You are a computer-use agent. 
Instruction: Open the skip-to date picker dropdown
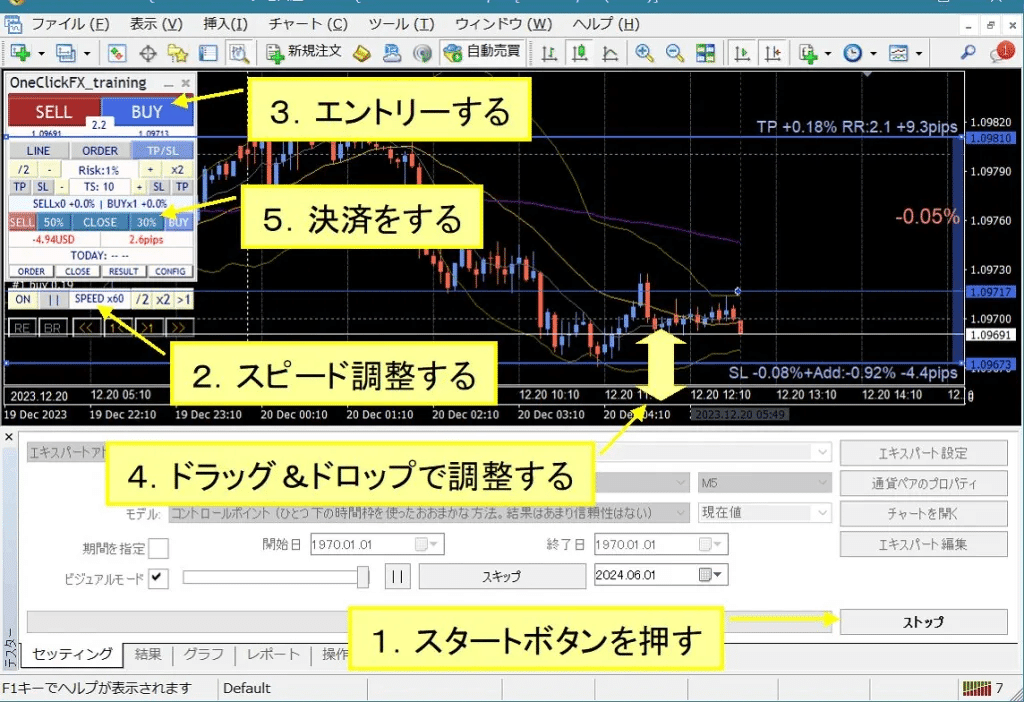(x=718, y=575)
